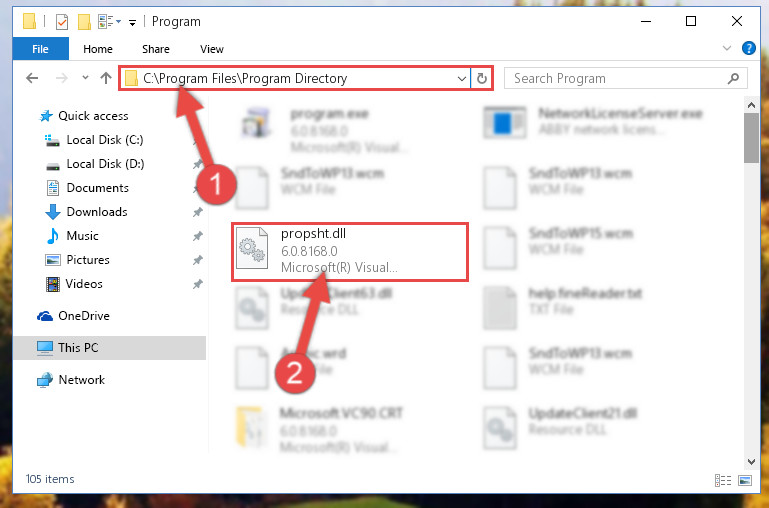The width and height of the screenshot is (769, 508).
Task: Click the search magnifier icon
Action: click(733, 78)
